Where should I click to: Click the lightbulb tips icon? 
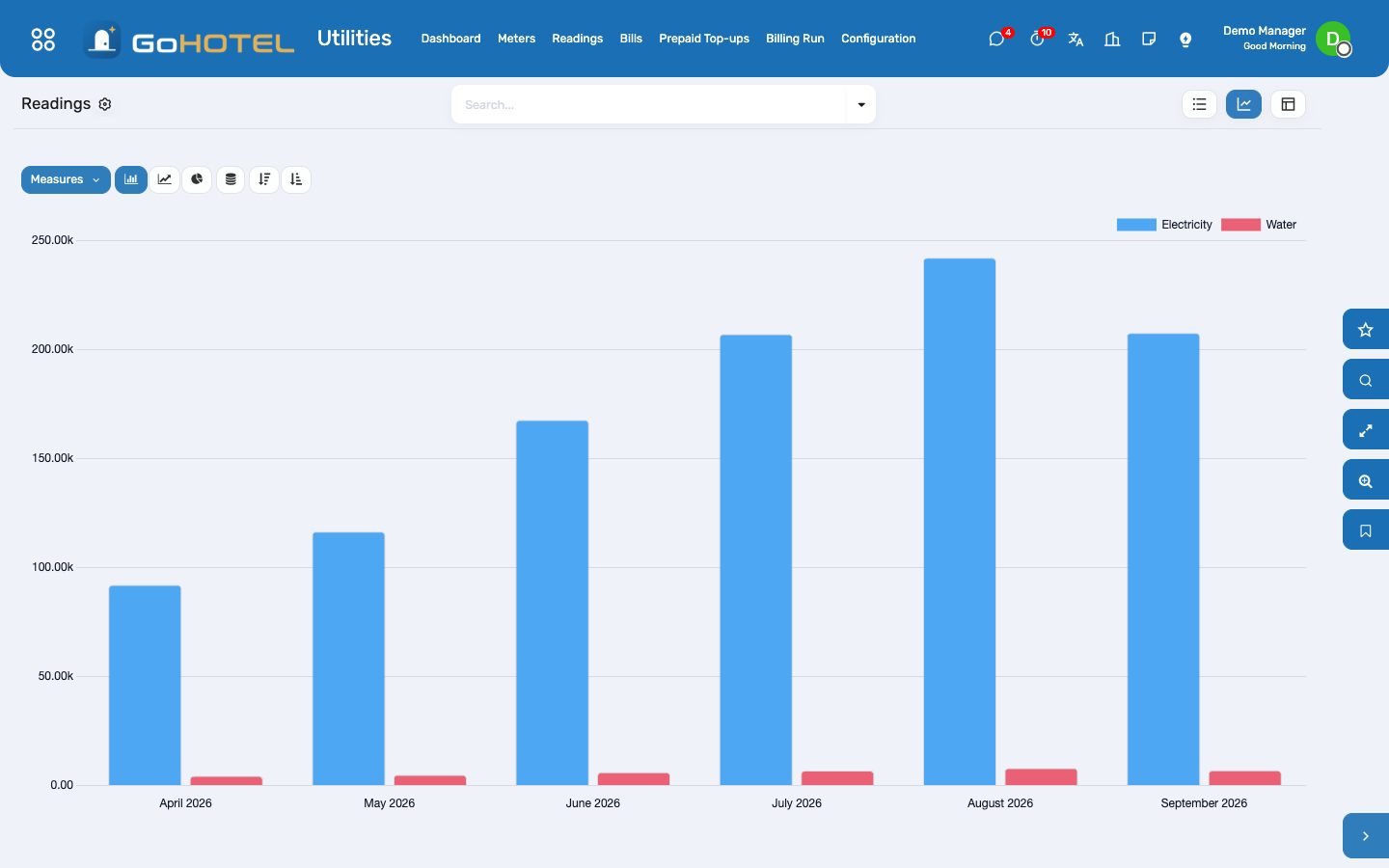point(1185,40)
